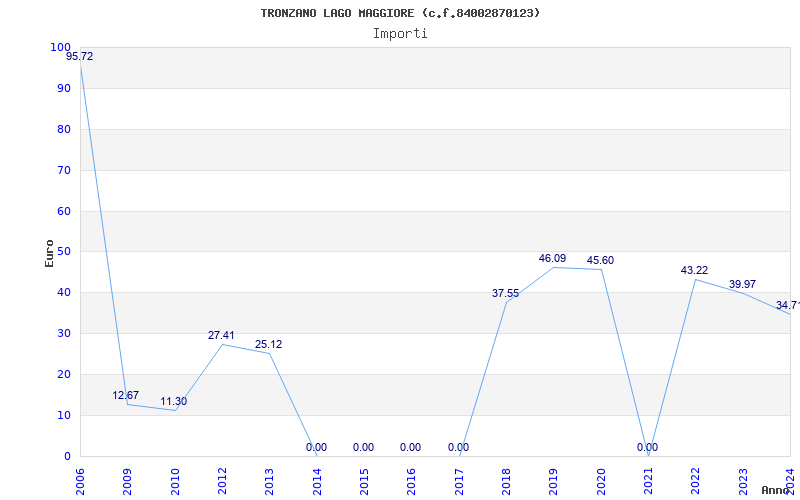Click the y-axis tick 10
The image size is (800, 500).
(64, 415)
